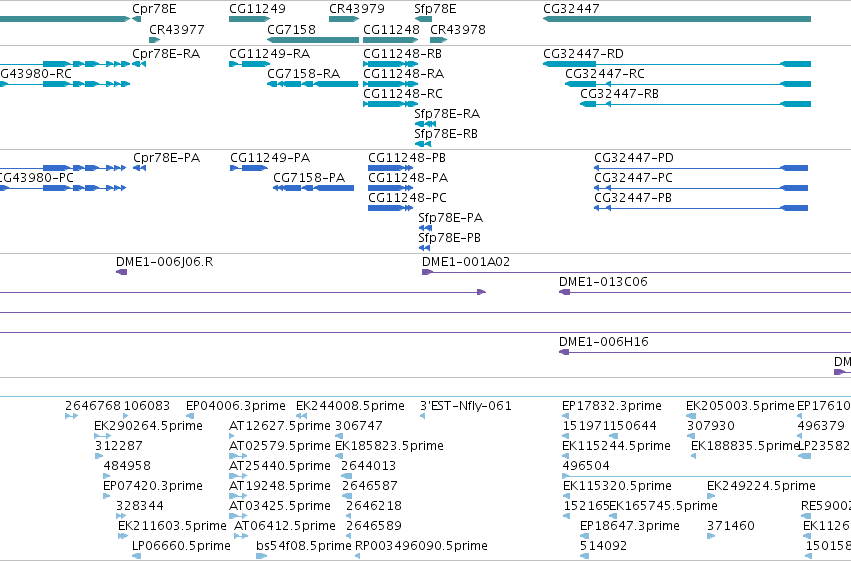Click the bs54f08.5prime EST arrow
The height and width of the screenshot is (561, 851).
click(x=261, y=556)
